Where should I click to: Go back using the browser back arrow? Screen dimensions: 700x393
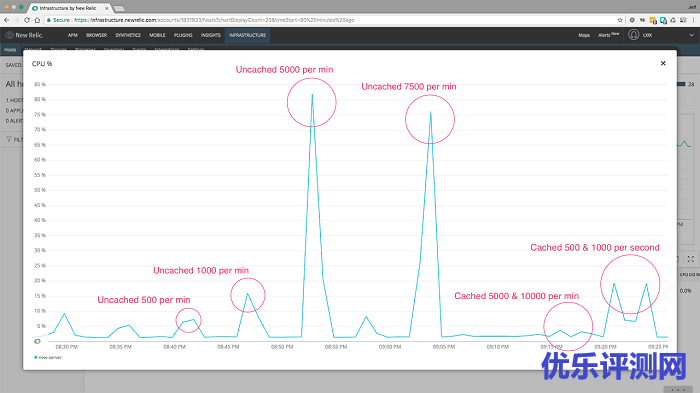6,20
